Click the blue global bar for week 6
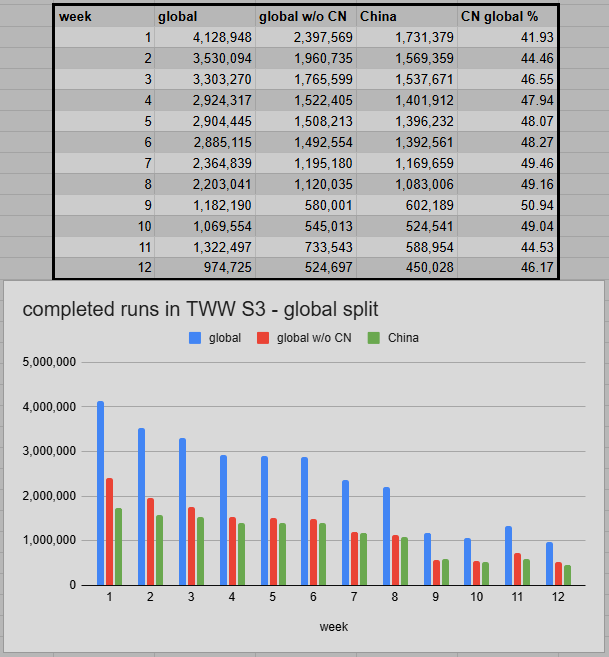This screenshot has height=657, width=609. [x=305, y=522]
